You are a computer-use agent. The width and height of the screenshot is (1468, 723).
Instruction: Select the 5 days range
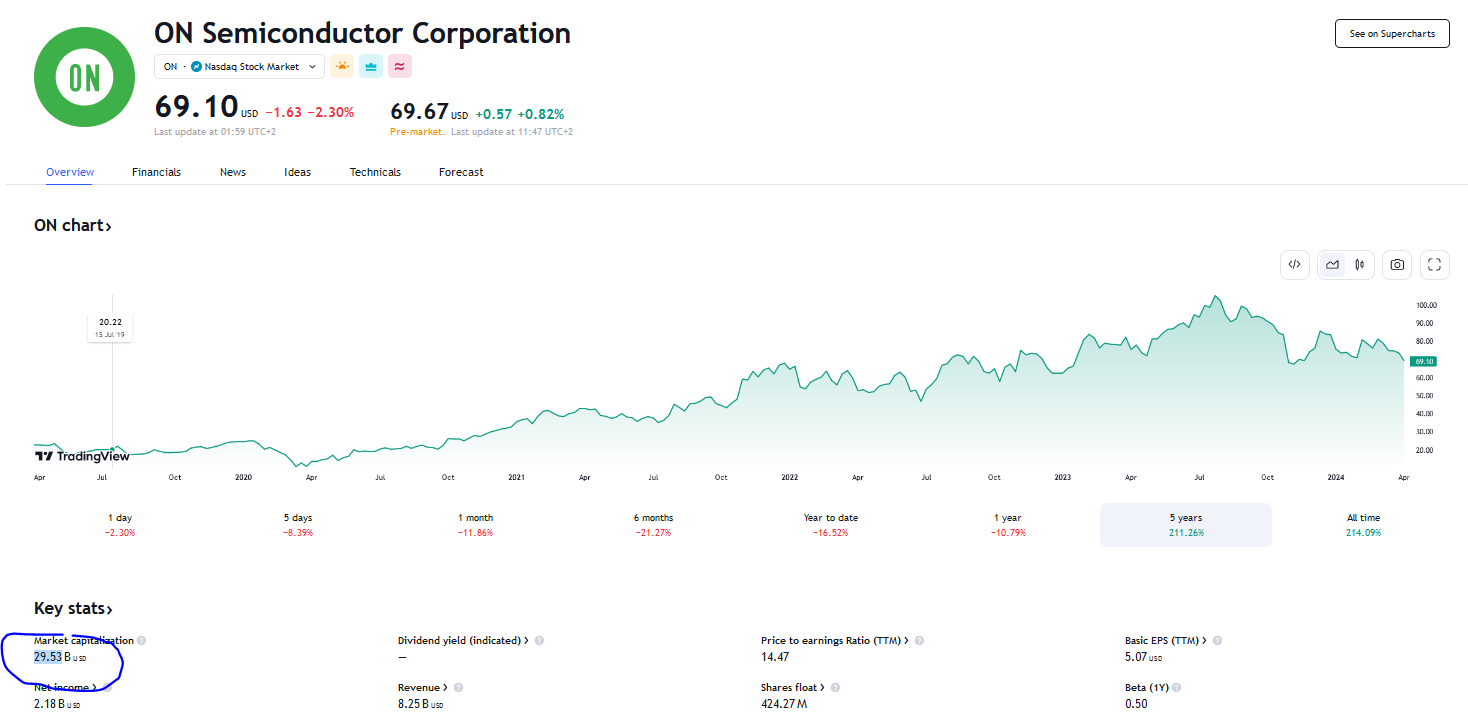click(298, 525)
